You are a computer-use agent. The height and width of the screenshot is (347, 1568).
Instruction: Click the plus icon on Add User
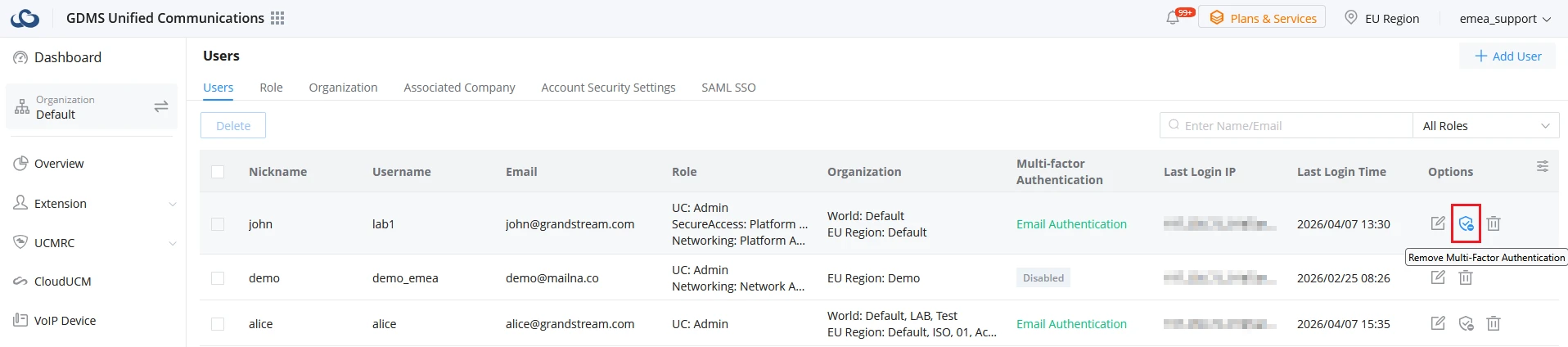pyautogui.click(x=1481, y=56)
